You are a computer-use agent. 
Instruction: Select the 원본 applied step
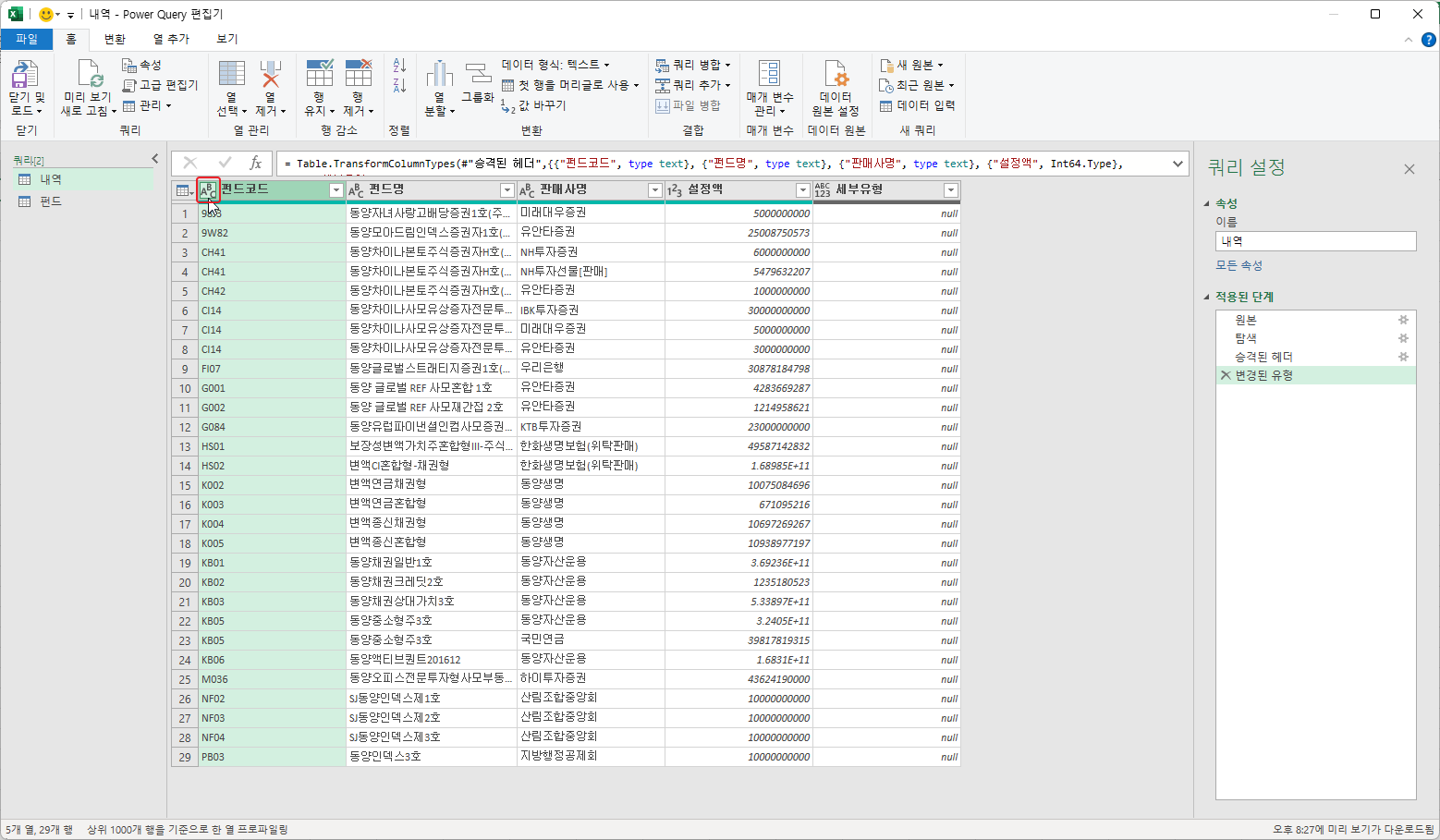point(1315,320)
